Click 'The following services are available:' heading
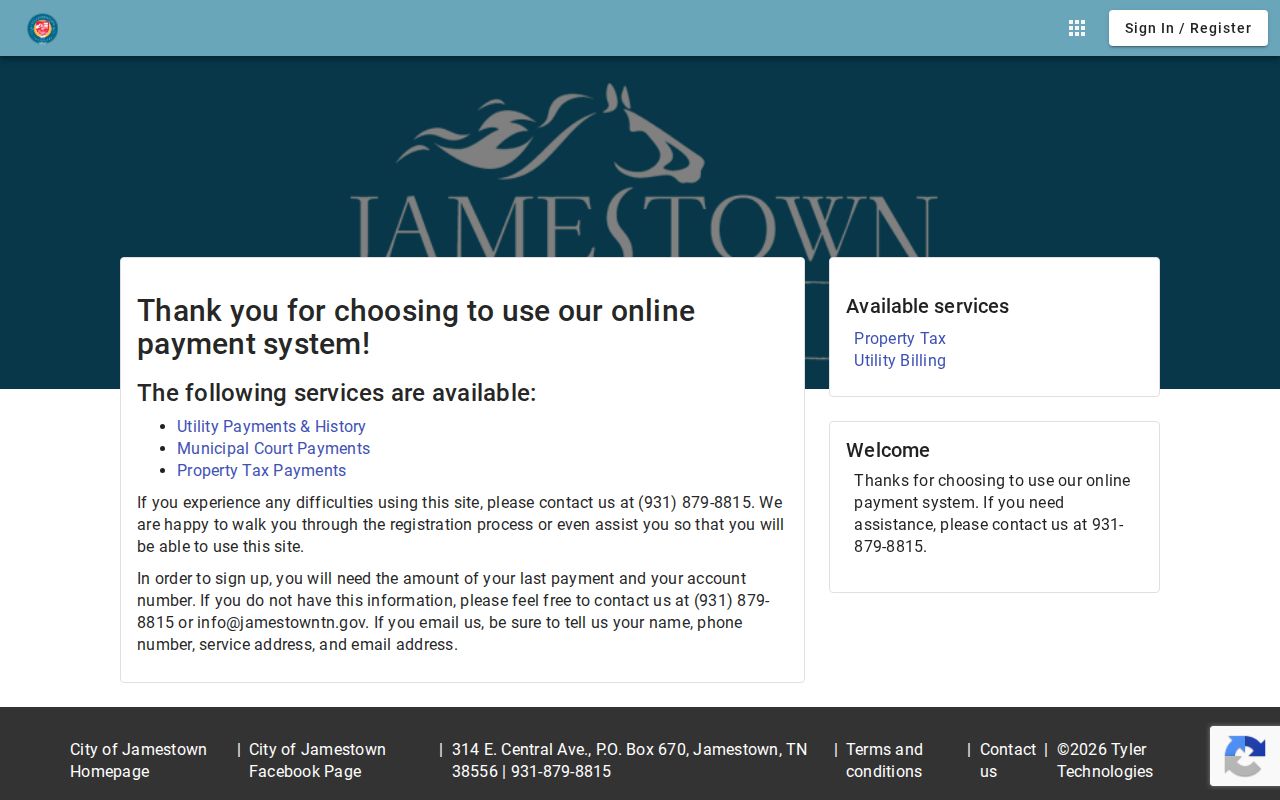This screenshot has width=1280, height=800. click(x=336, y=393)
